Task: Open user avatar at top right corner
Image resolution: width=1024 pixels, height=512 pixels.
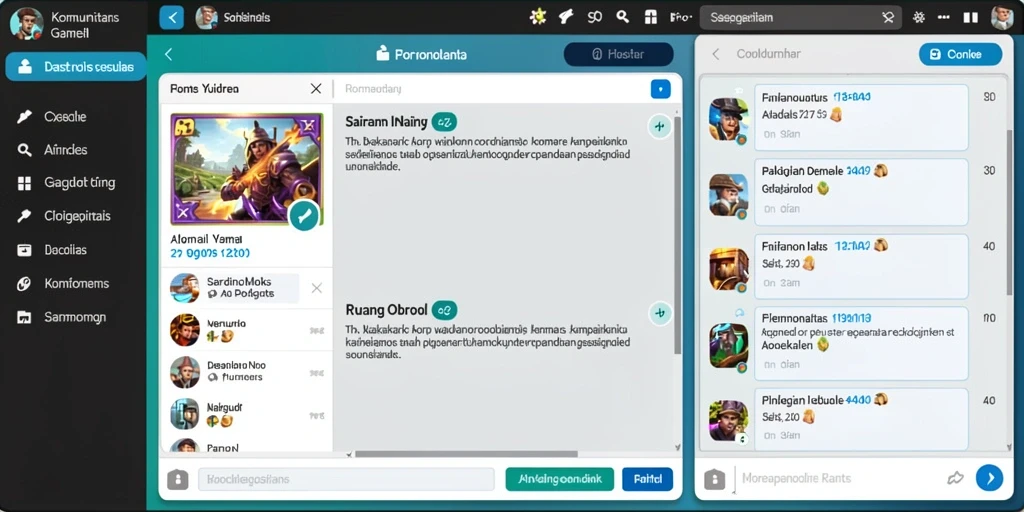Action: coord(1002,18)
